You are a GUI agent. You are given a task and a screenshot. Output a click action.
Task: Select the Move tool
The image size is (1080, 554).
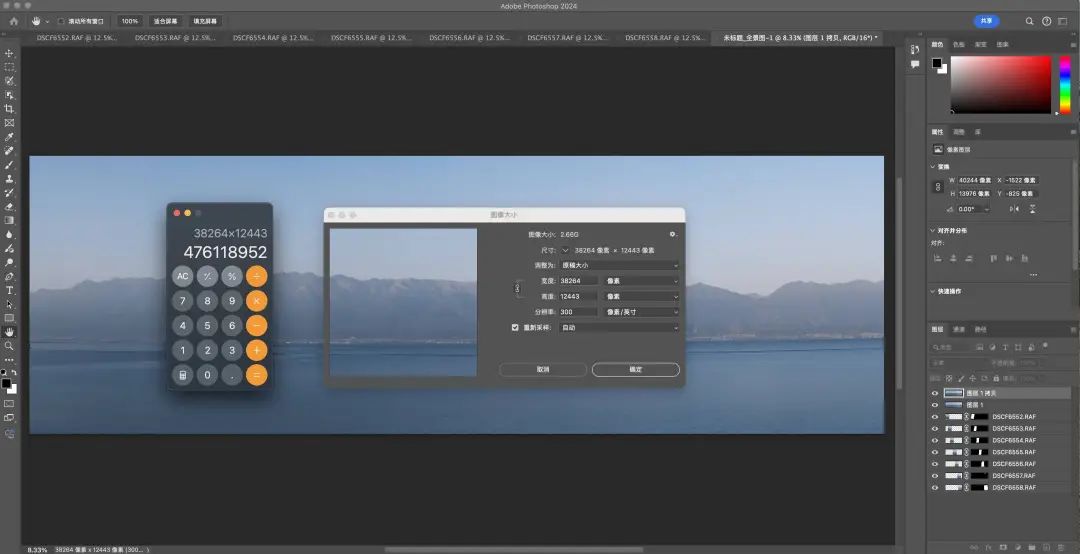pos(10,53)
